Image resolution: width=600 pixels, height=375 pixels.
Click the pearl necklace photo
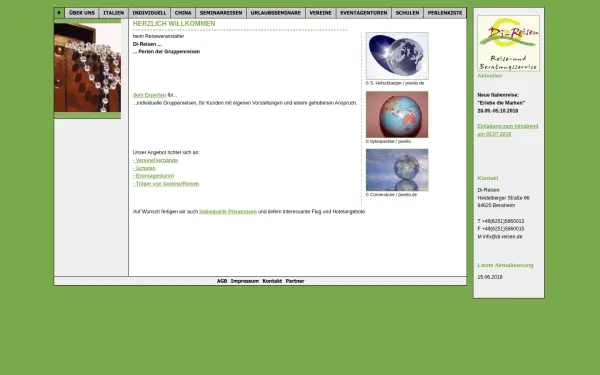87,68
